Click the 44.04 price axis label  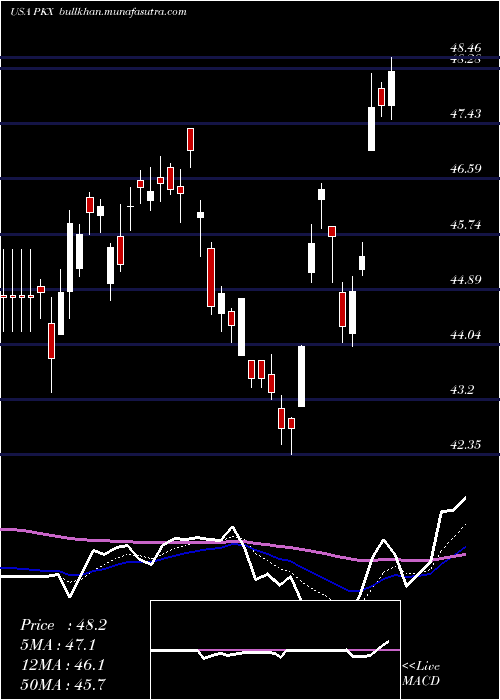coord(466,335)
